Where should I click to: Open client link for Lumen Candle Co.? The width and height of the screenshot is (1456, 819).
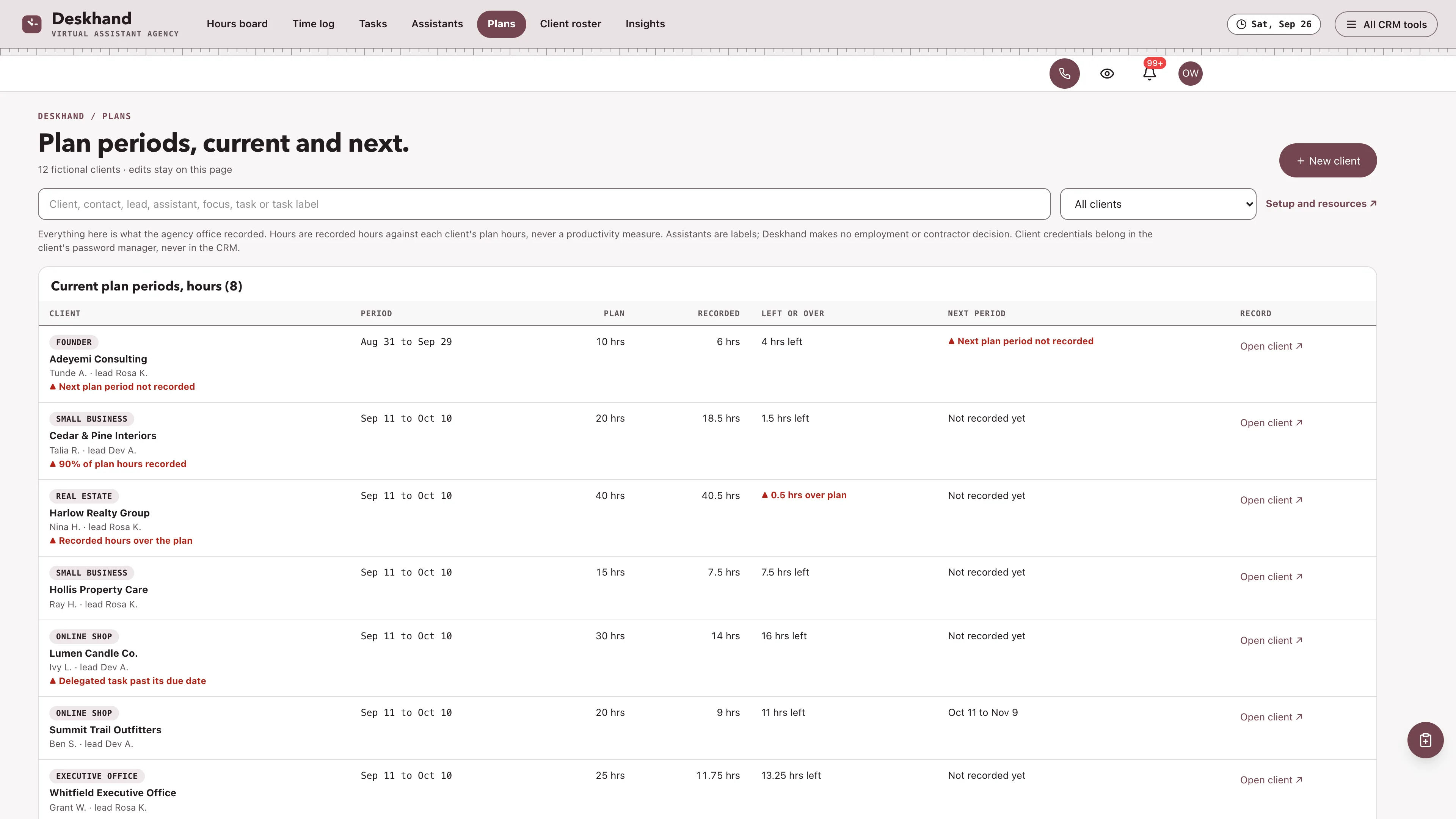[x=1271, y=640]
